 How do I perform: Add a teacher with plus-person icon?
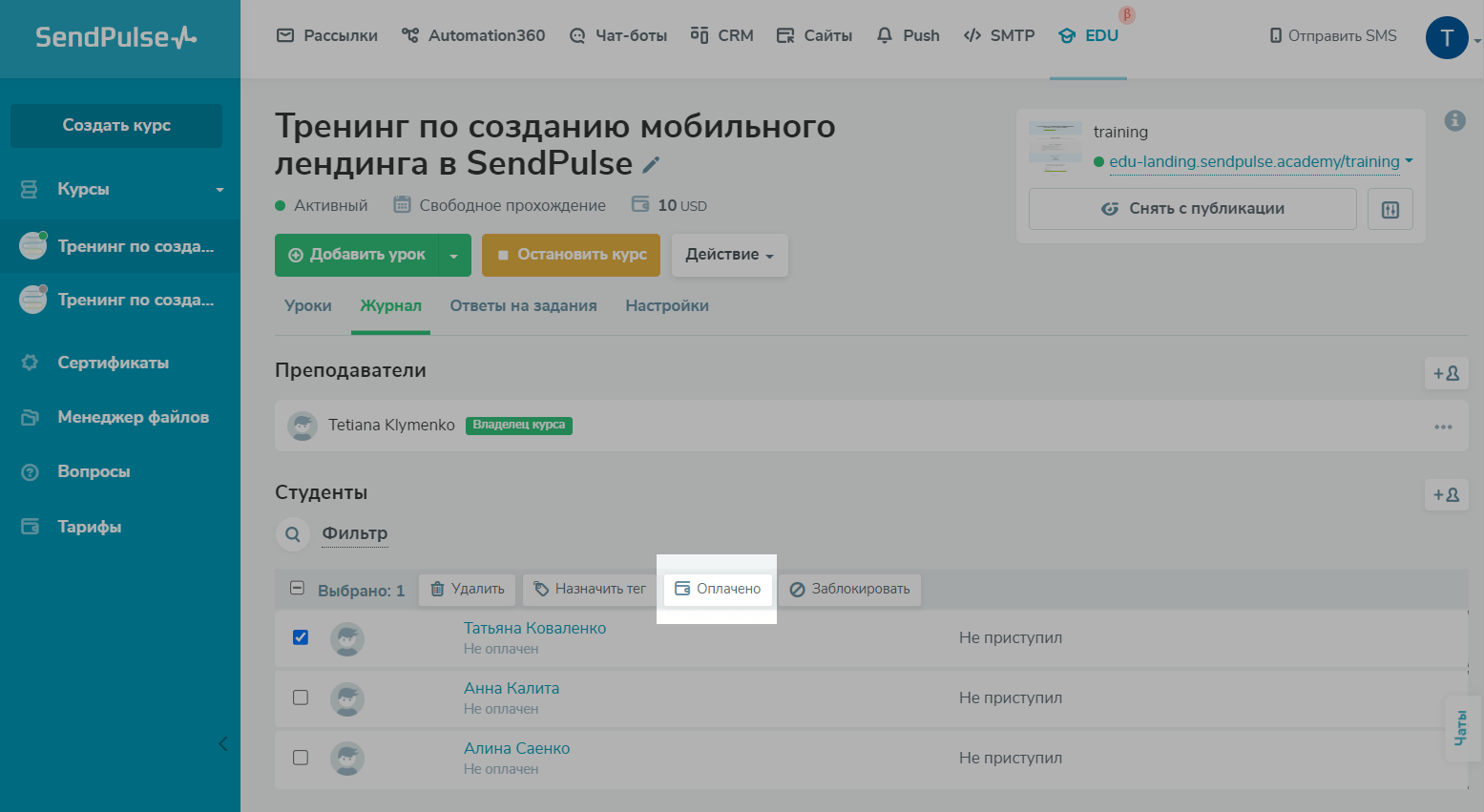[x=1446, y=373]
